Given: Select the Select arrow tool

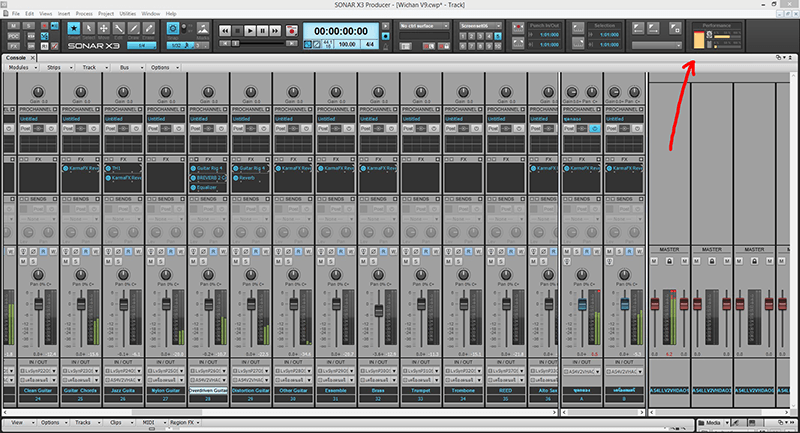Looking at the screenshot, I should 89,29.
